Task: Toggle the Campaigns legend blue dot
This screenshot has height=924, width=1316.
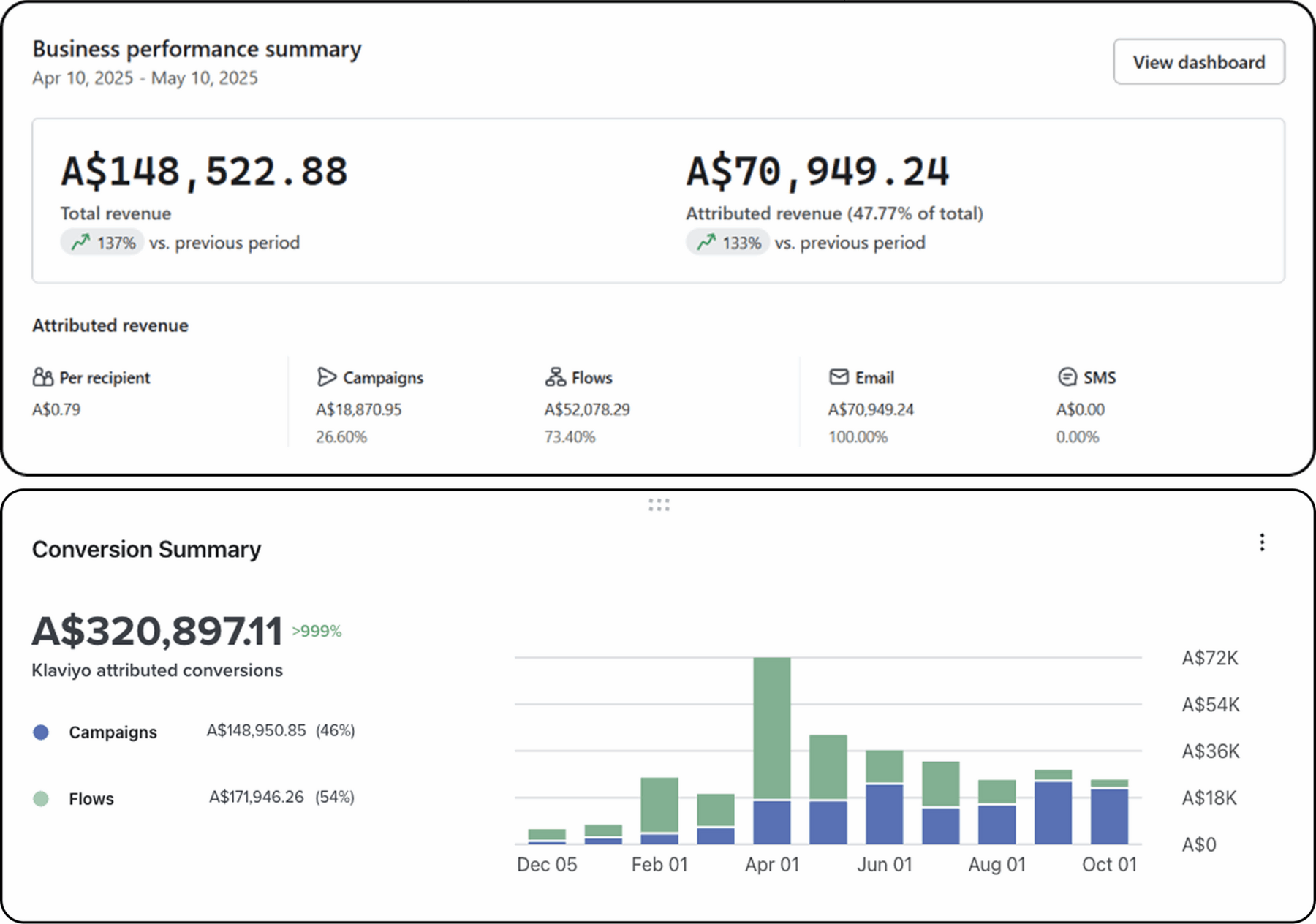Action: [41, 732]
